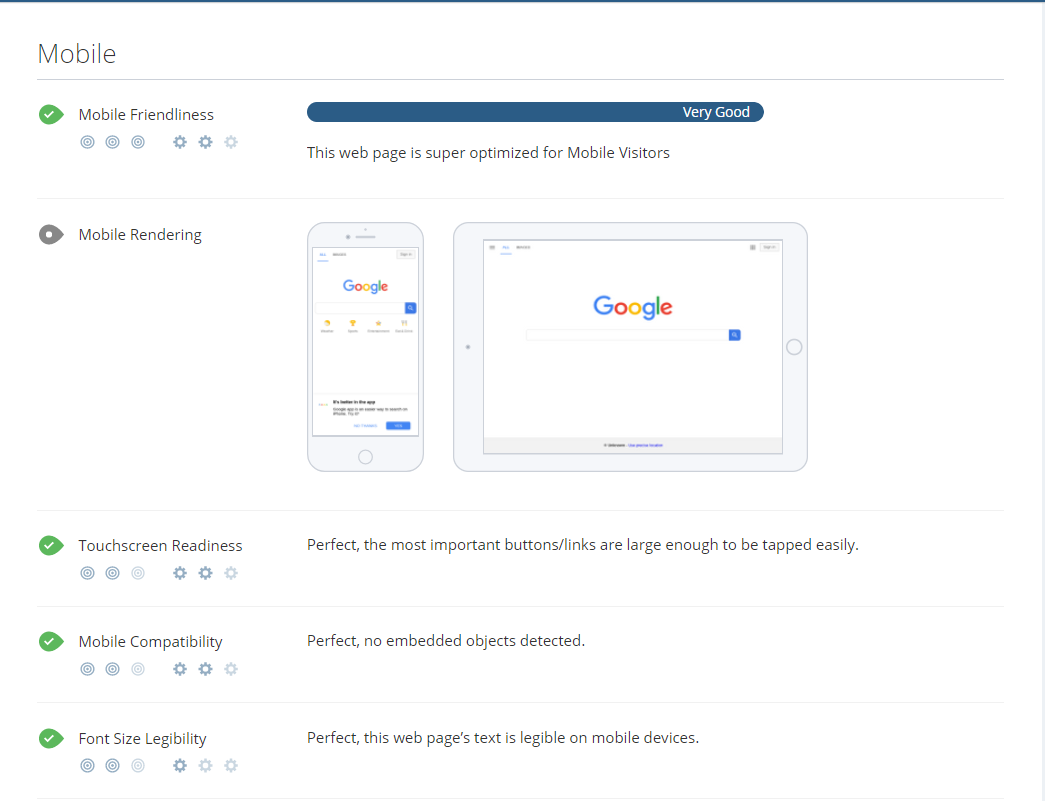This screenshot has height=801, width=1045.
Task: Expand the Mobile Friendliness criterion label
Action: 146,115
